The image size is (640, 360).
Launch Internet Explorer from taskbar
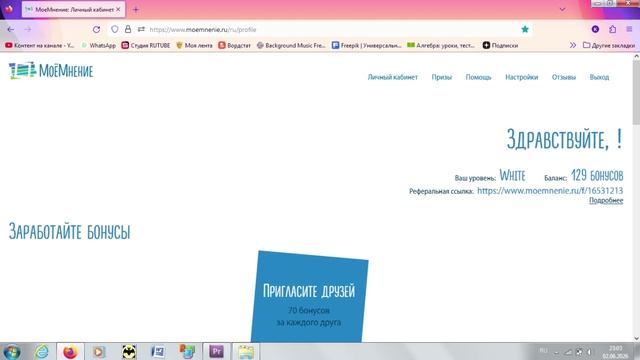point(41,351)
